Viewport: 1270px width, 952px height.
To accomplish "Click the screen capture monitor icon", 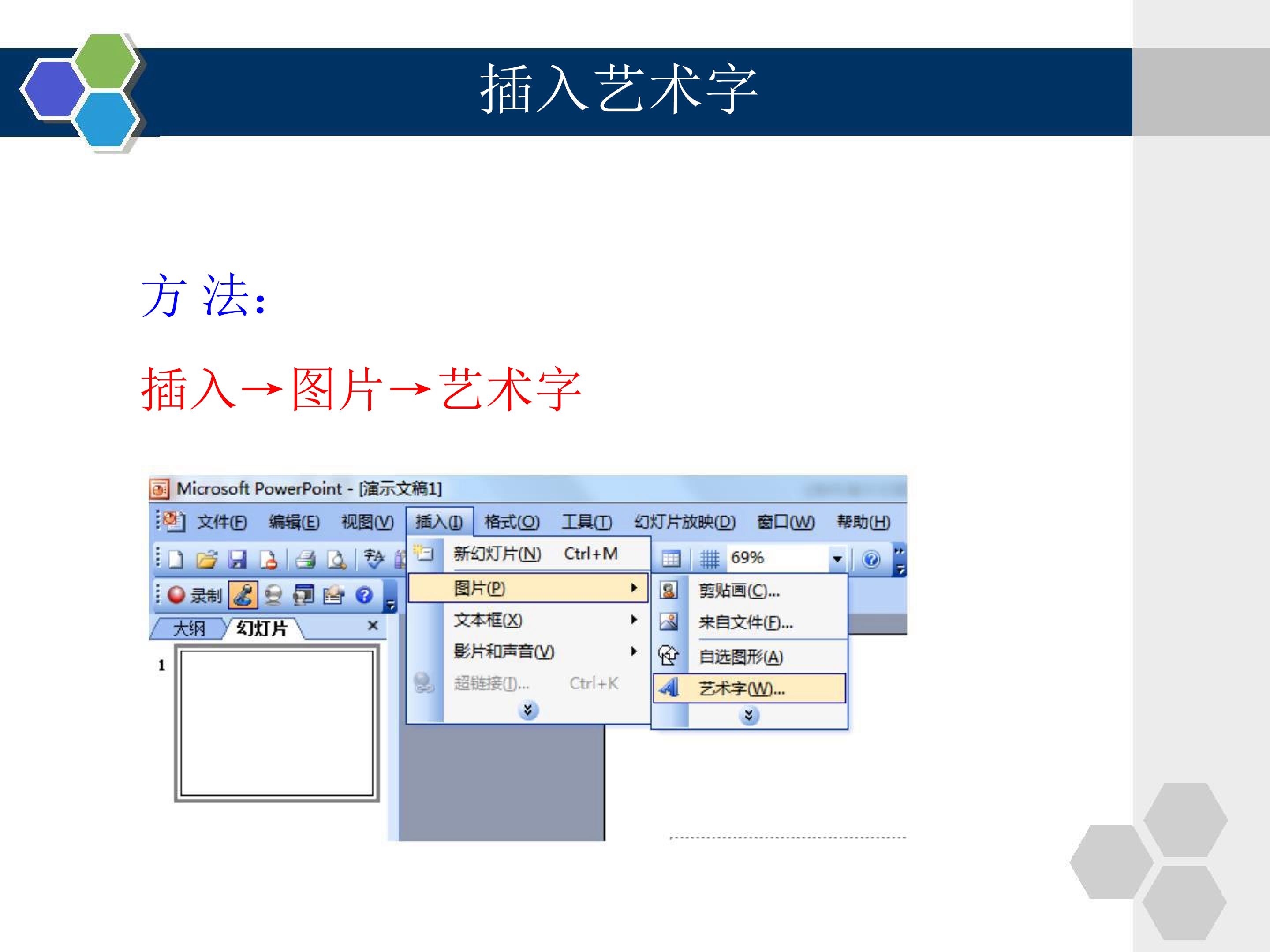I will coord(303,595).
